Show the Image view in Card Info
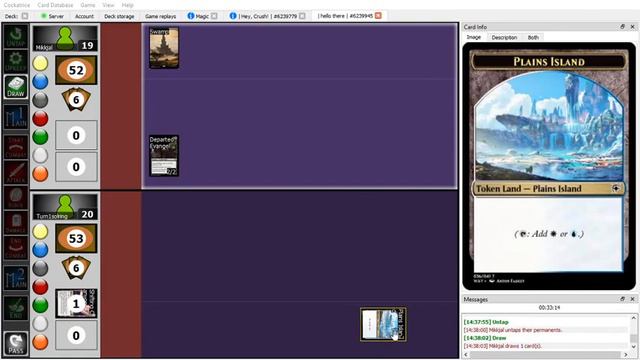 (x=473, y=37)
